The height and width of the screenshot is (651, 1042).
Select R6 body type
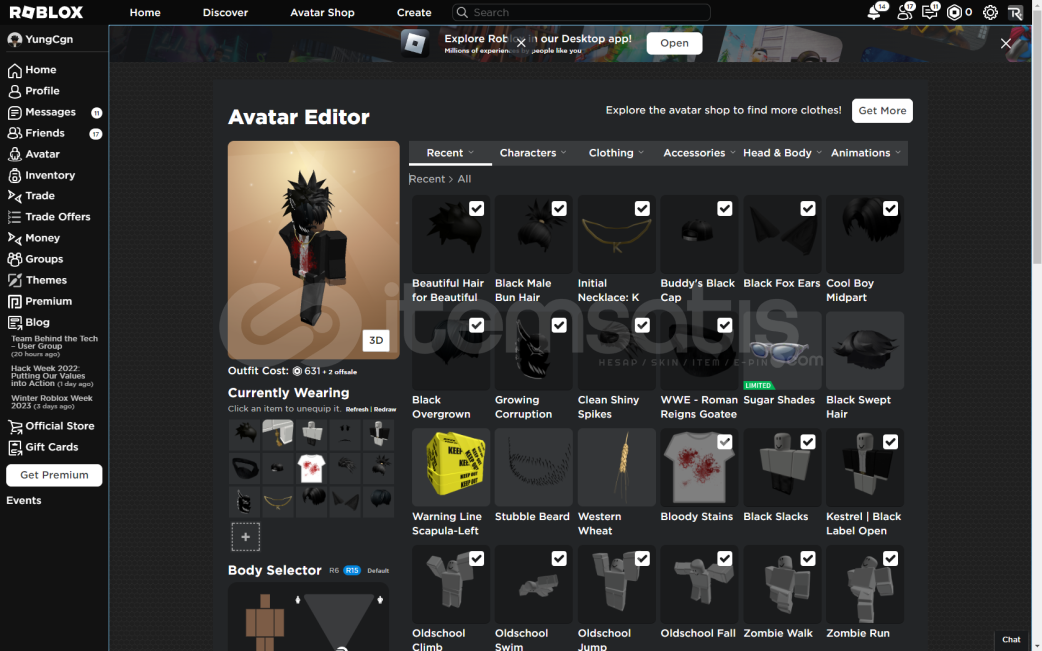pyautogui.click(x=334, y=571)
